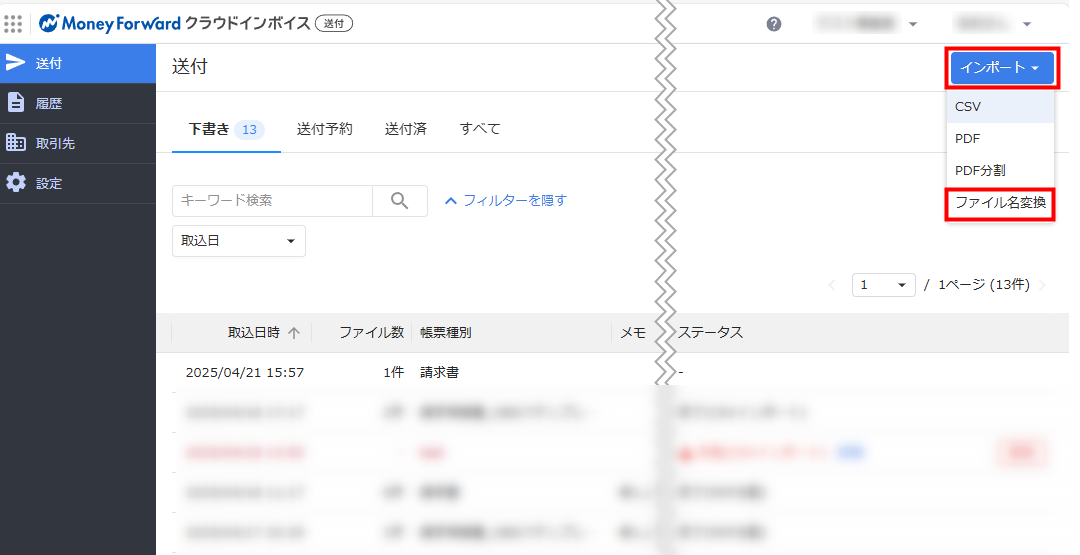Open the インポート dropdown button
This screenshot has width=1080, height=555.
[x=1002, y=67]
